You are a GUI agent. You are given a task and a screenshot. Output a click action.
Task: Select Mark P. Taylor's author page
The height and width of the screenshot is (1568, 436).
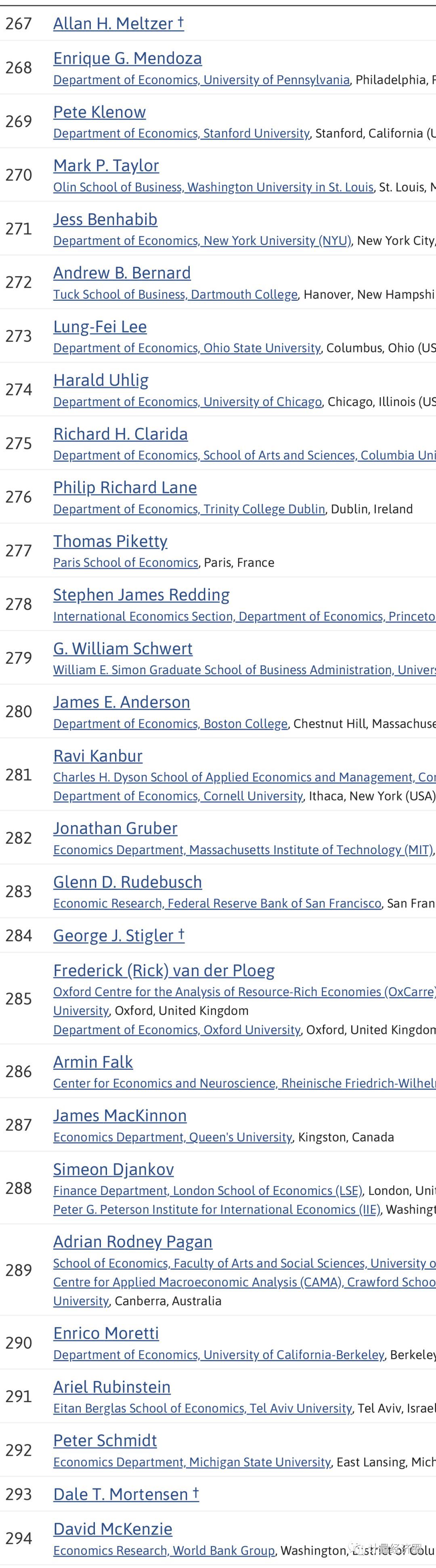point(106,166)
